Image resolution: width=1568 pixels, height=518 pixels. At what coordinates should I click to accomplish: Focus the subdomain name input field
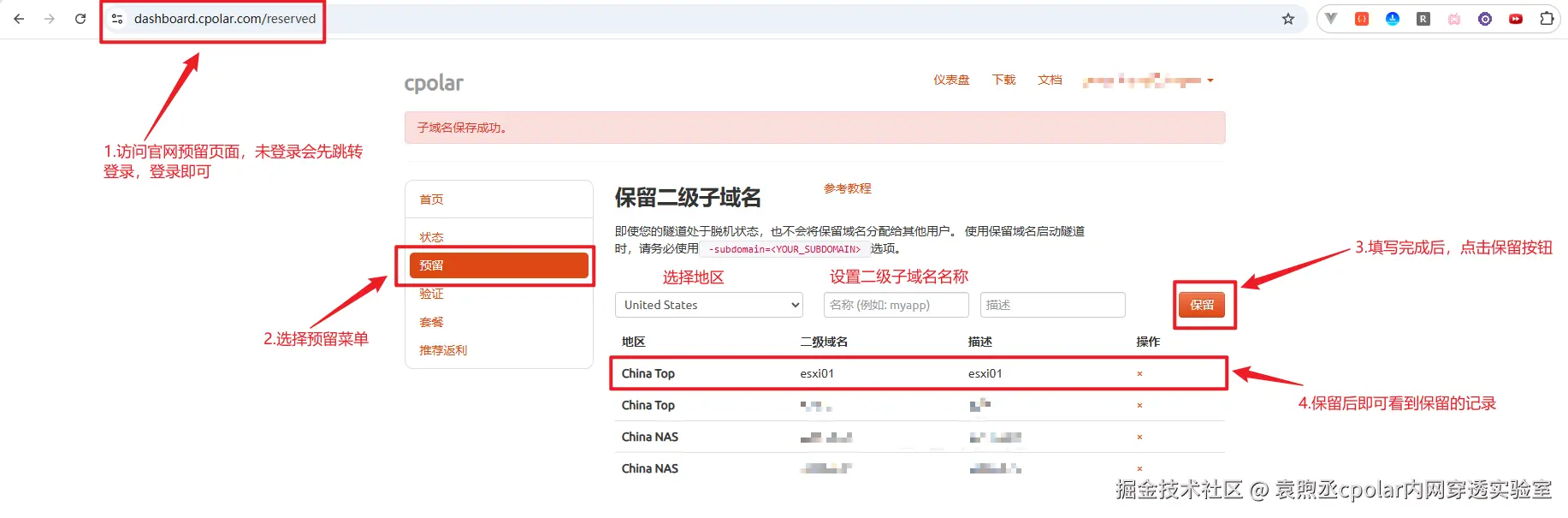pos(896,305)
